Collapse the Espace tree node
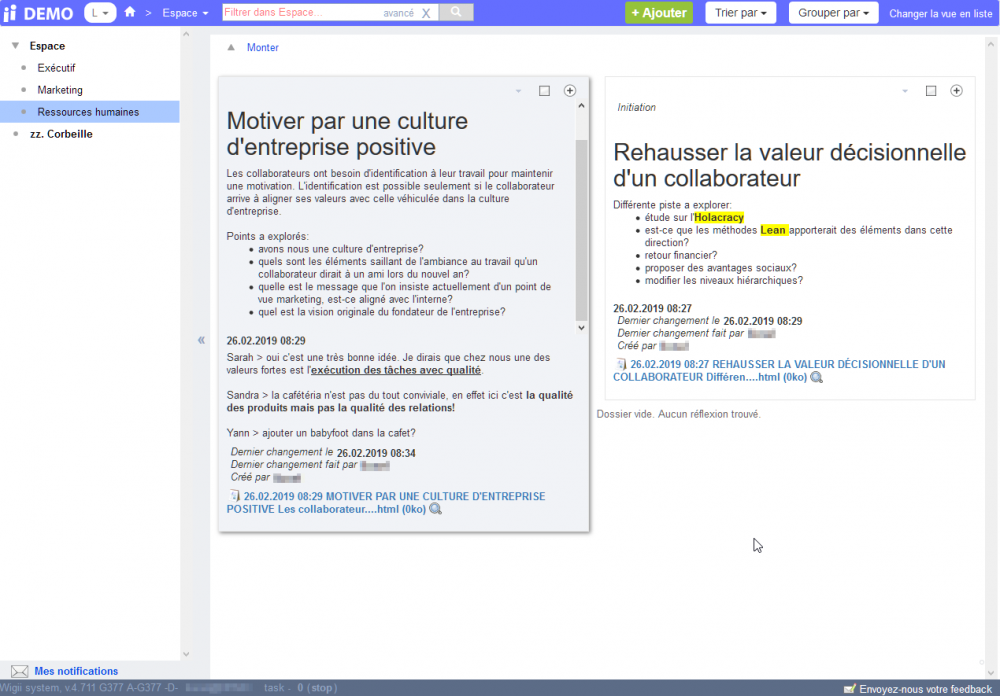1000x696 pixels. (15, 46)
